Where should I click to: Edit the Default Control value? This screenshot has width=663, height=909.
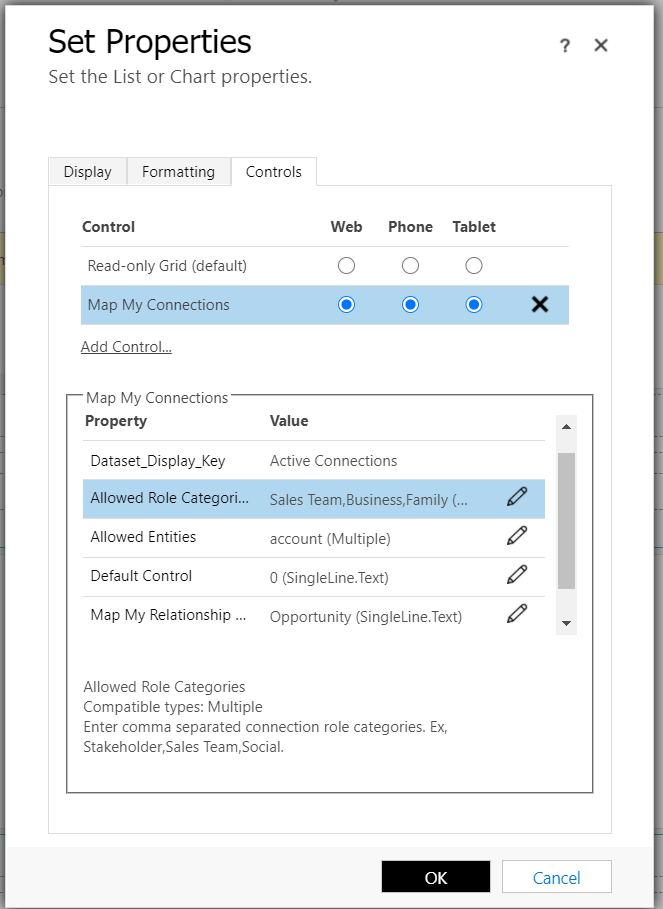point(517,575)
